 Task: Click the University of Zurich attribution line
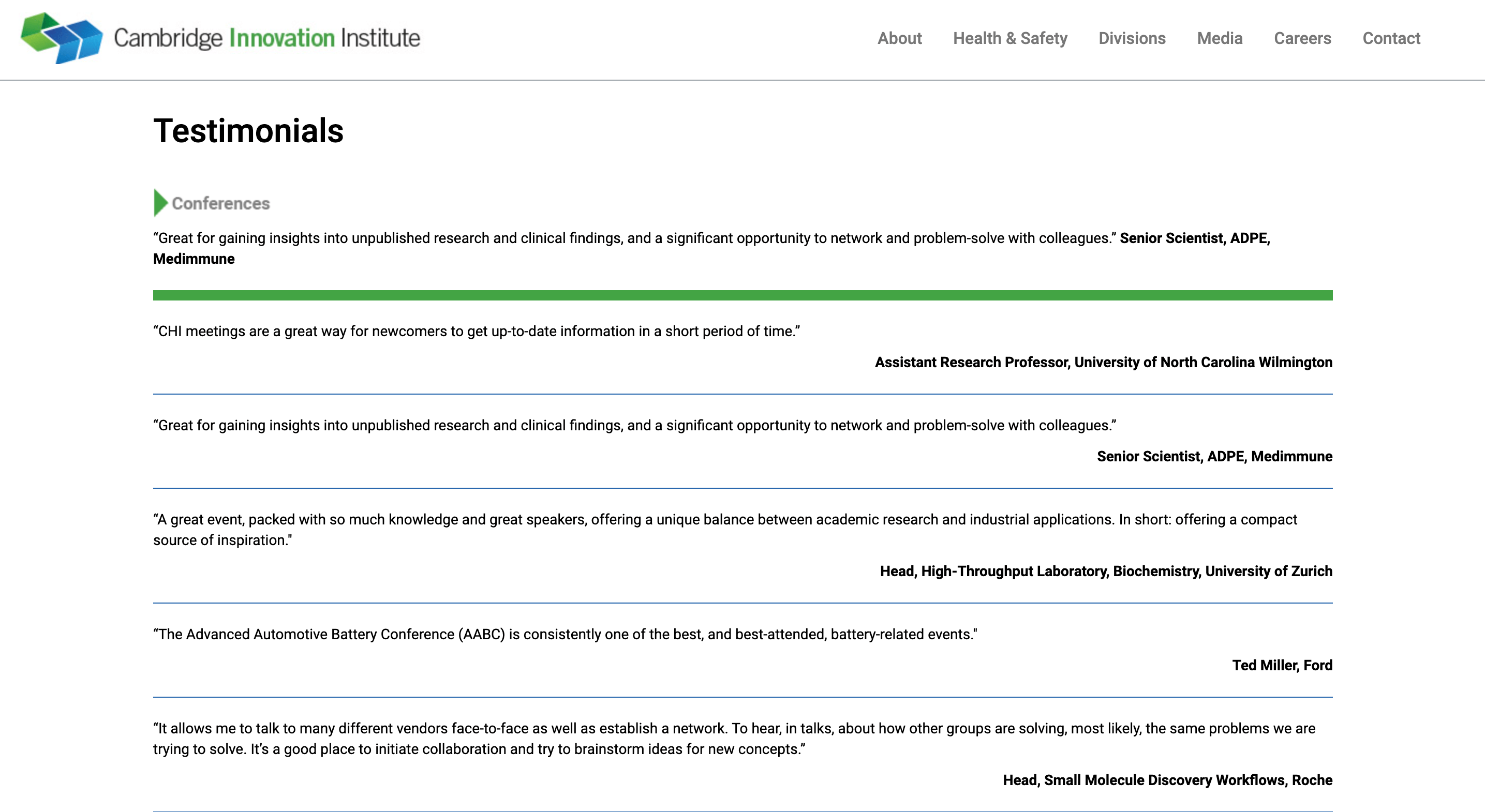(1106, 571)
